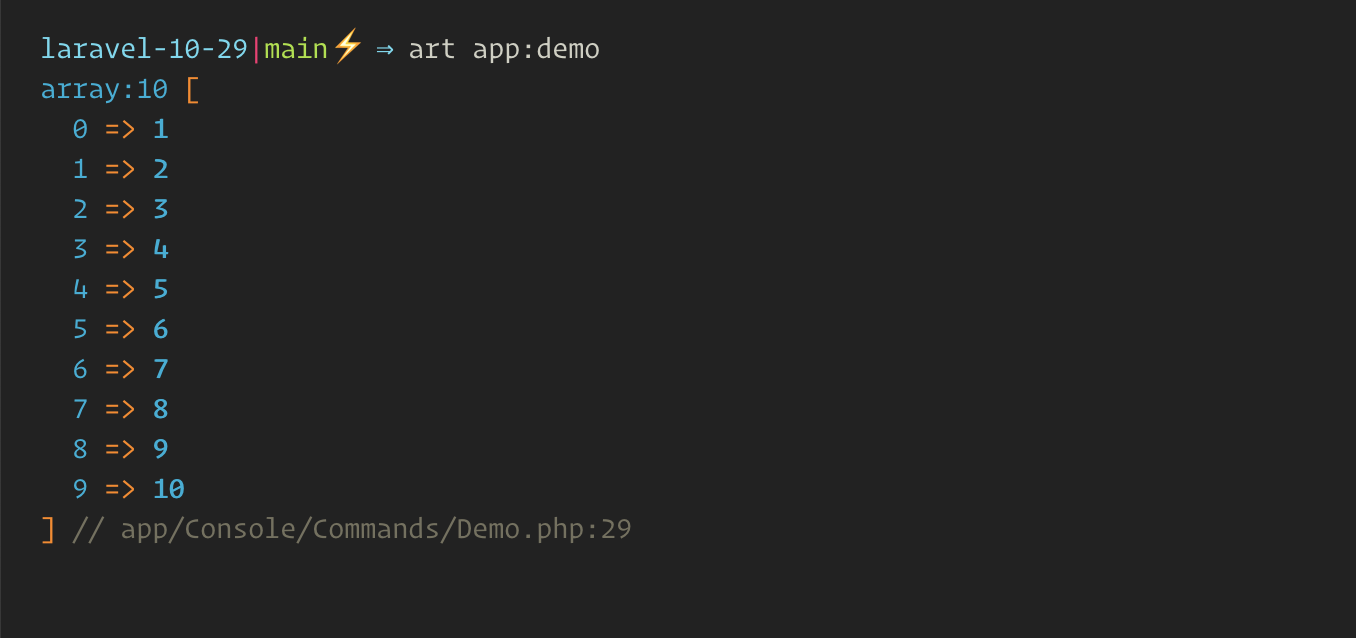Image resolution: width=1356 pixels, height=638 pixels.
Task: Click the arrow symbol before art command
Action: (385, 49)
